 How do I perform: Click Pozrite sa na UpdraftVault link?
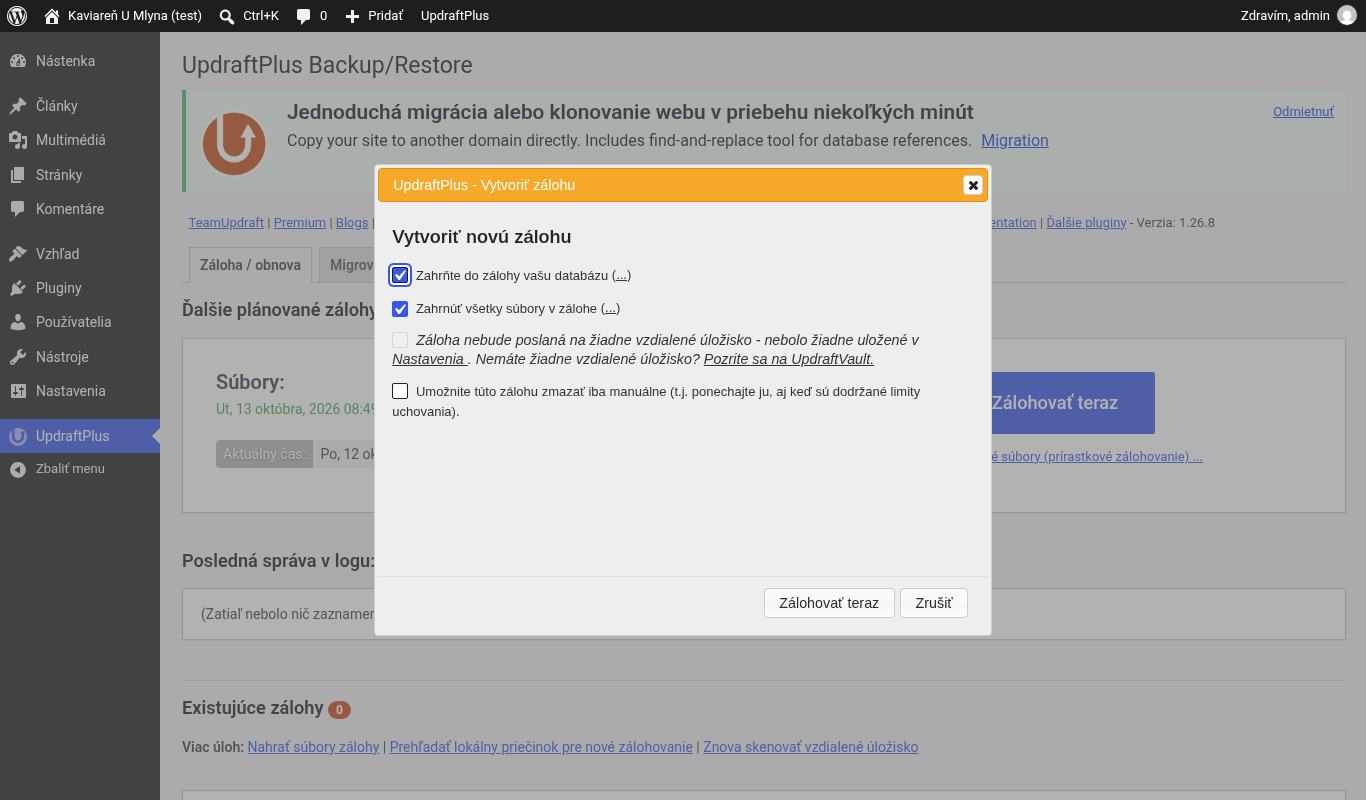pos(789,359)
